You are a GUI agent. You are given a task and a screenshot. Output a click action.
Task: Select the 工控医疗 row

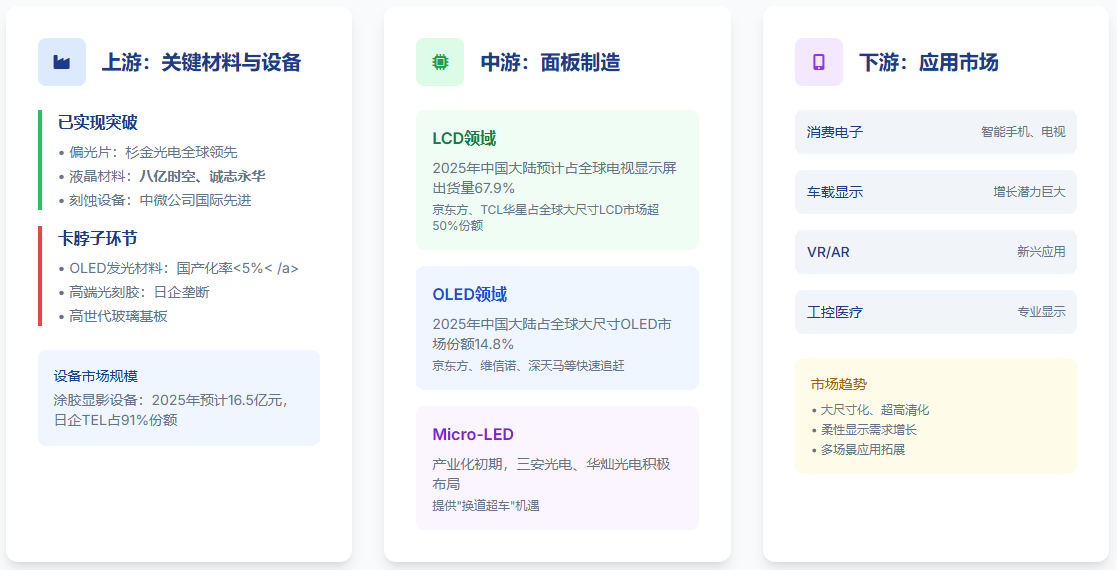point(935,312)
